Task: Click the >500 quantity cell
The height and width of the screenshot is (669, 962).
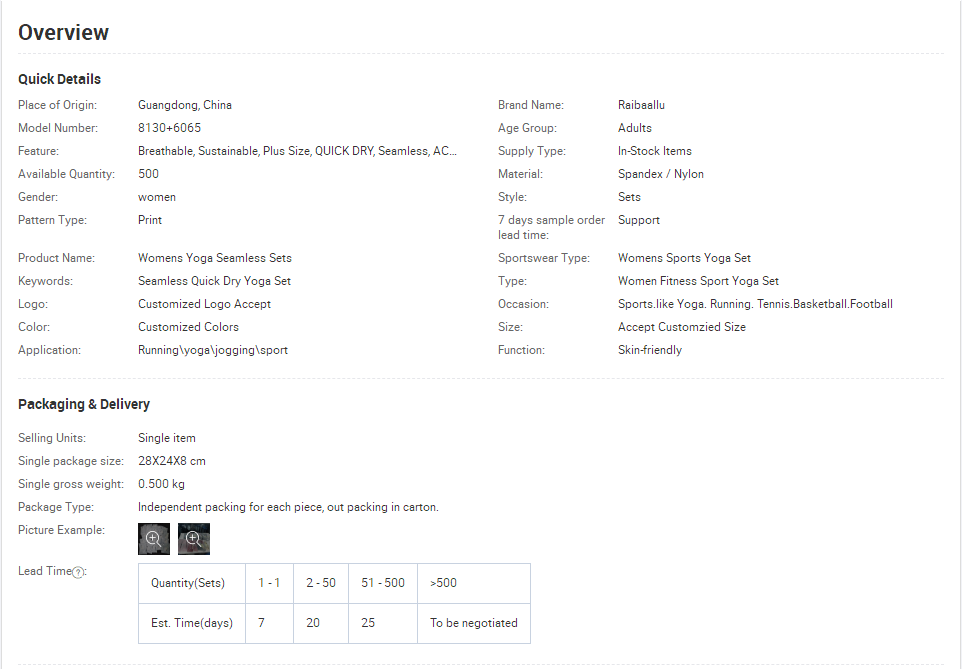Action: point(474,584)
